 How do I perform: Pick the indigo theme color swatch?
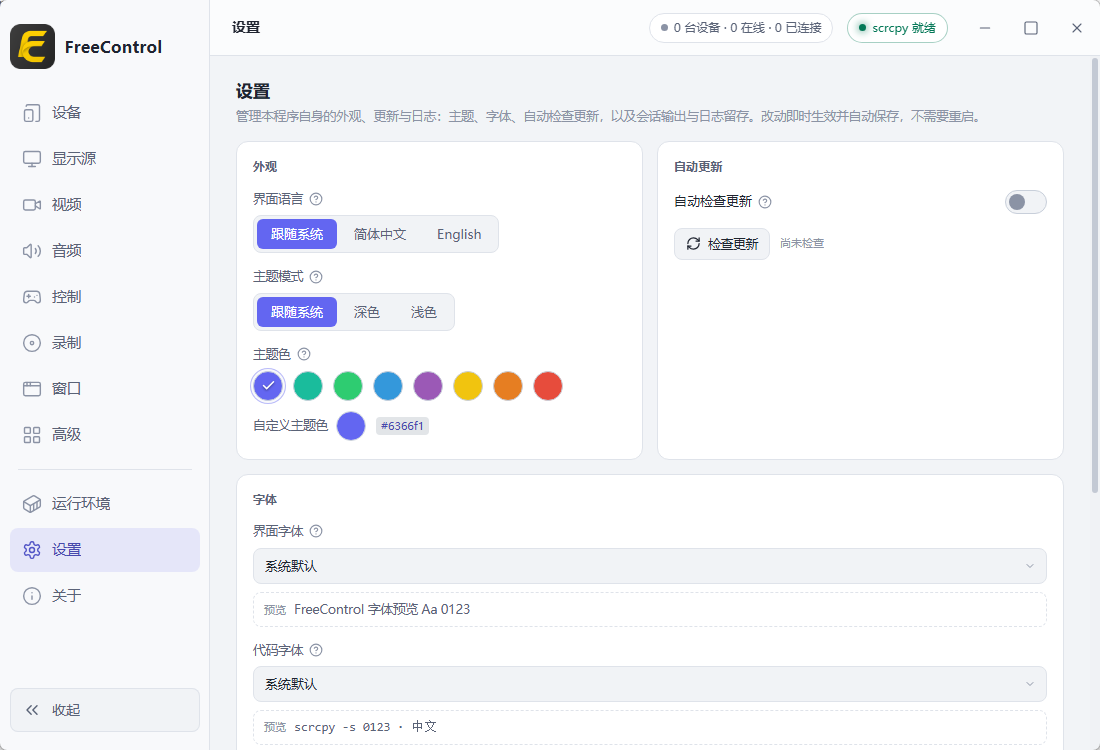(x=268, y=386)
